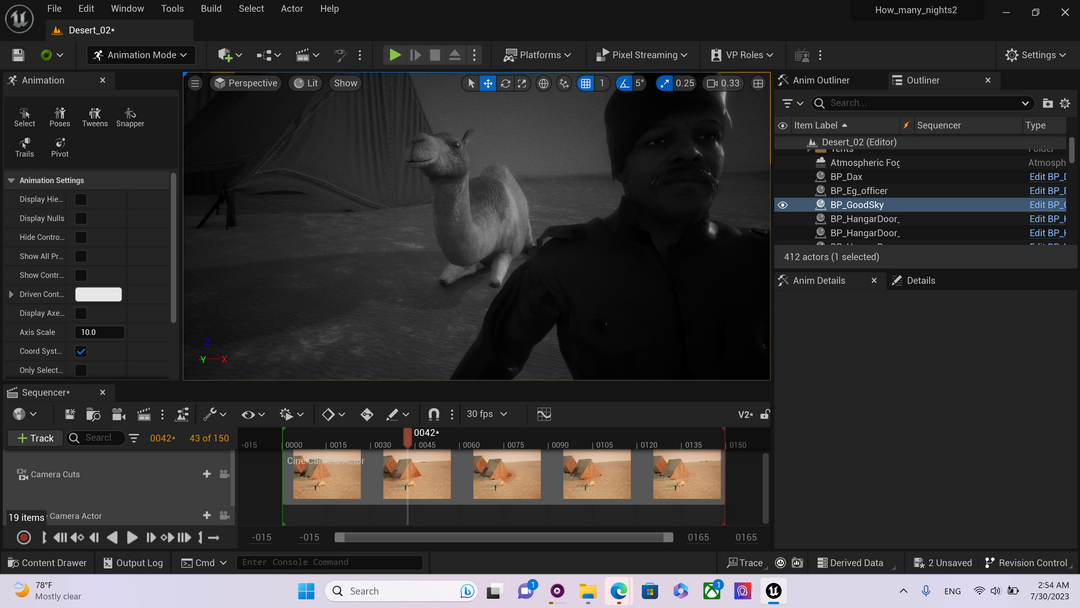
Task: Hide BP_GoodSky using the eye icon
Action: (x=783, y=205)
